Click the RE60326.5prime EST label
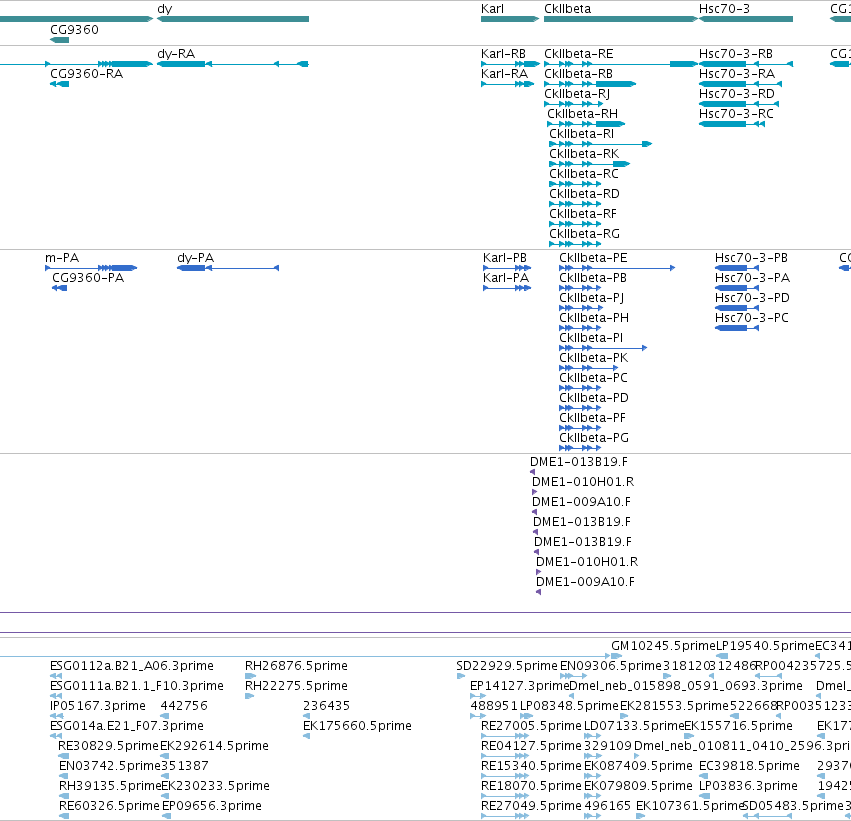 click(110, 806)
